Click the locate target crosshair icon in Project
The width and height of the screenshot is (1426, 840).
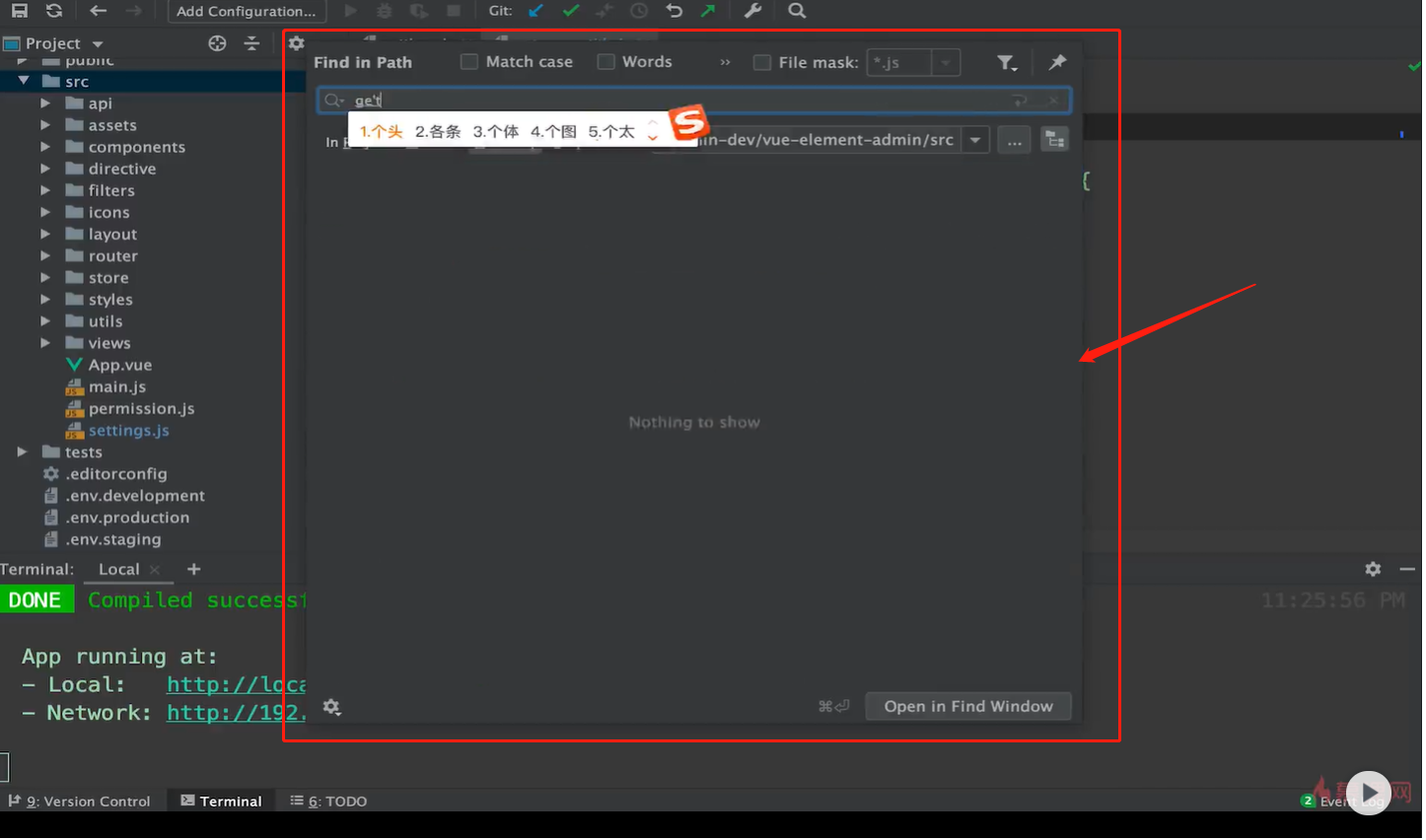tap(217, 43)
